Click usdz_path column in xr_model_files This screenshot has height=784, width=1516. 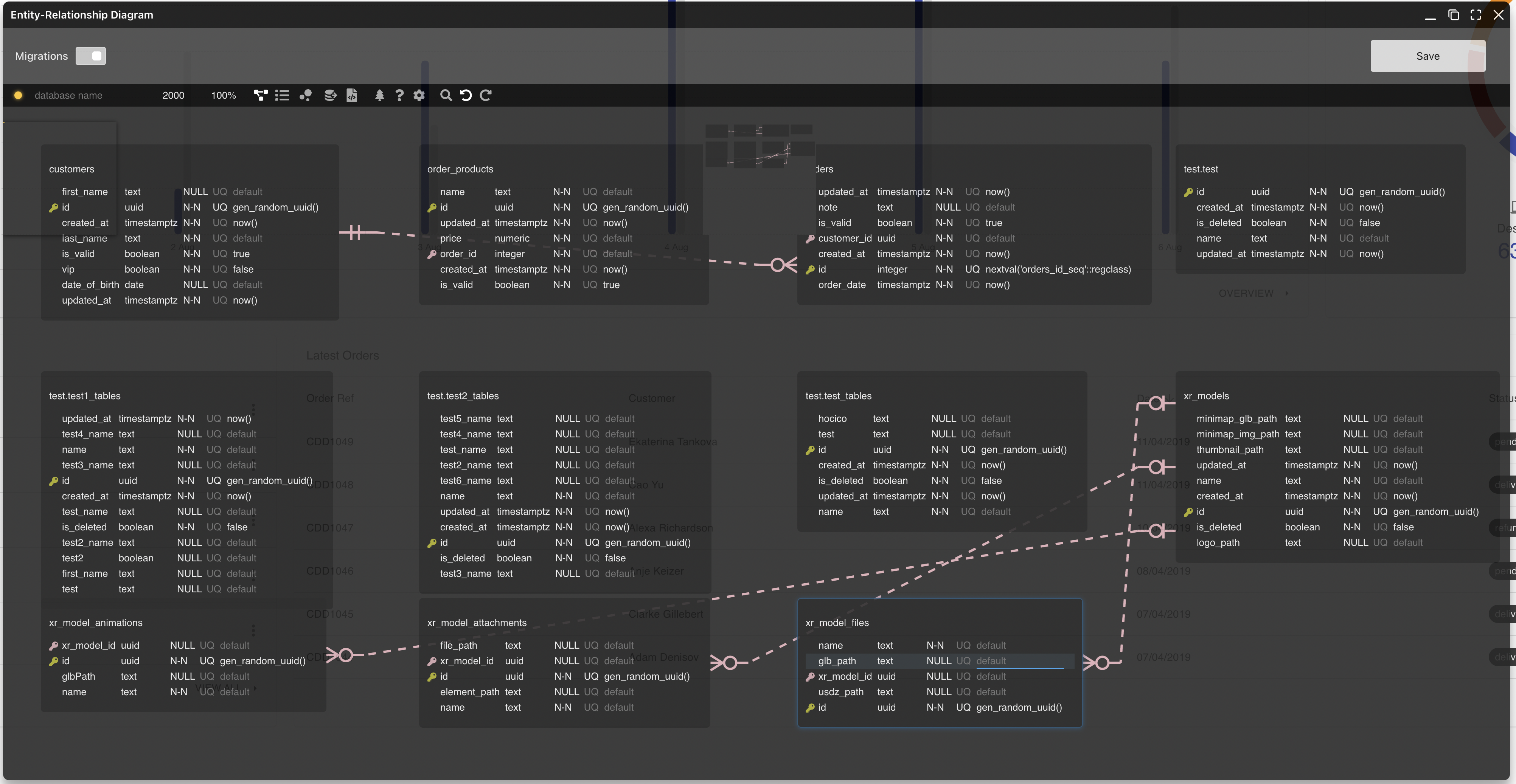(840, 692)
